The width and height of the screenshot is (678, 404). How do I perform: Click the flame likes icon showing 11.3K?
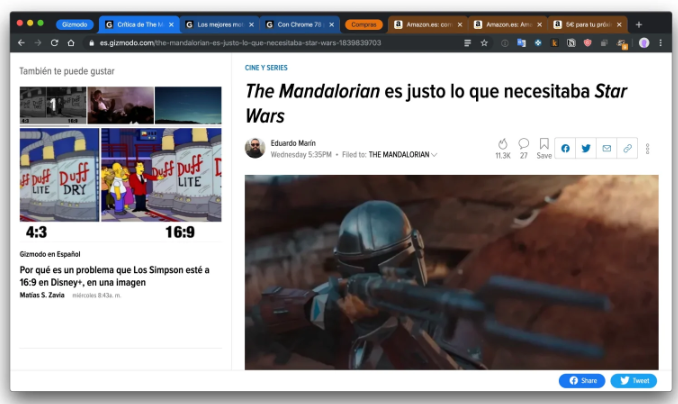tap(502, 144)
